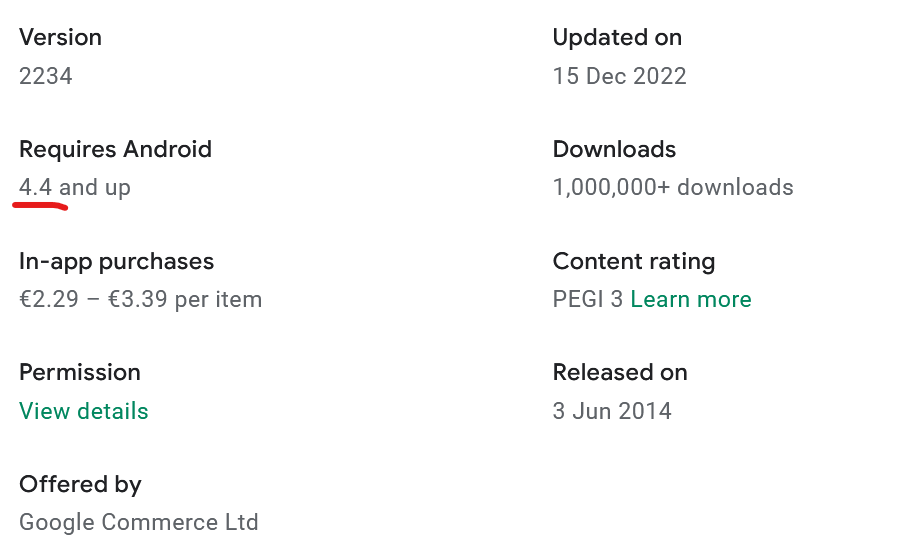Click the red underline beneath 4.4
The height and width of the screenshot is (552, 924).
click(x=40, y=206)
